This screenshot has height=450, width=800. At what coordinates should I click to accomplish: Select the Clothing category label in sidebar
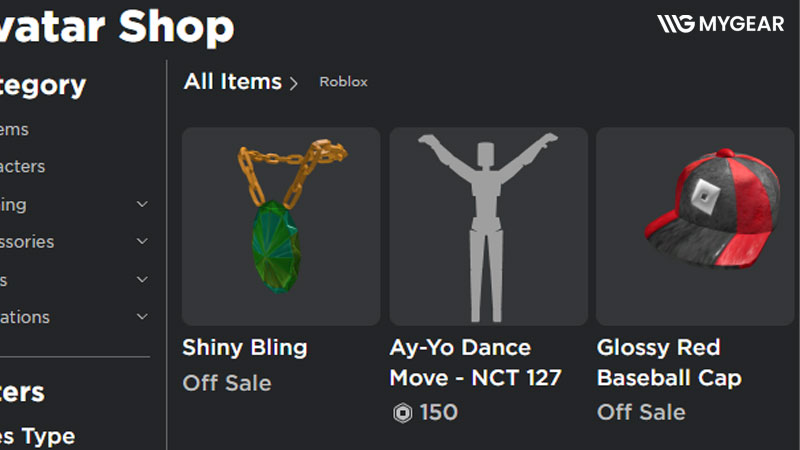point(14,204)
